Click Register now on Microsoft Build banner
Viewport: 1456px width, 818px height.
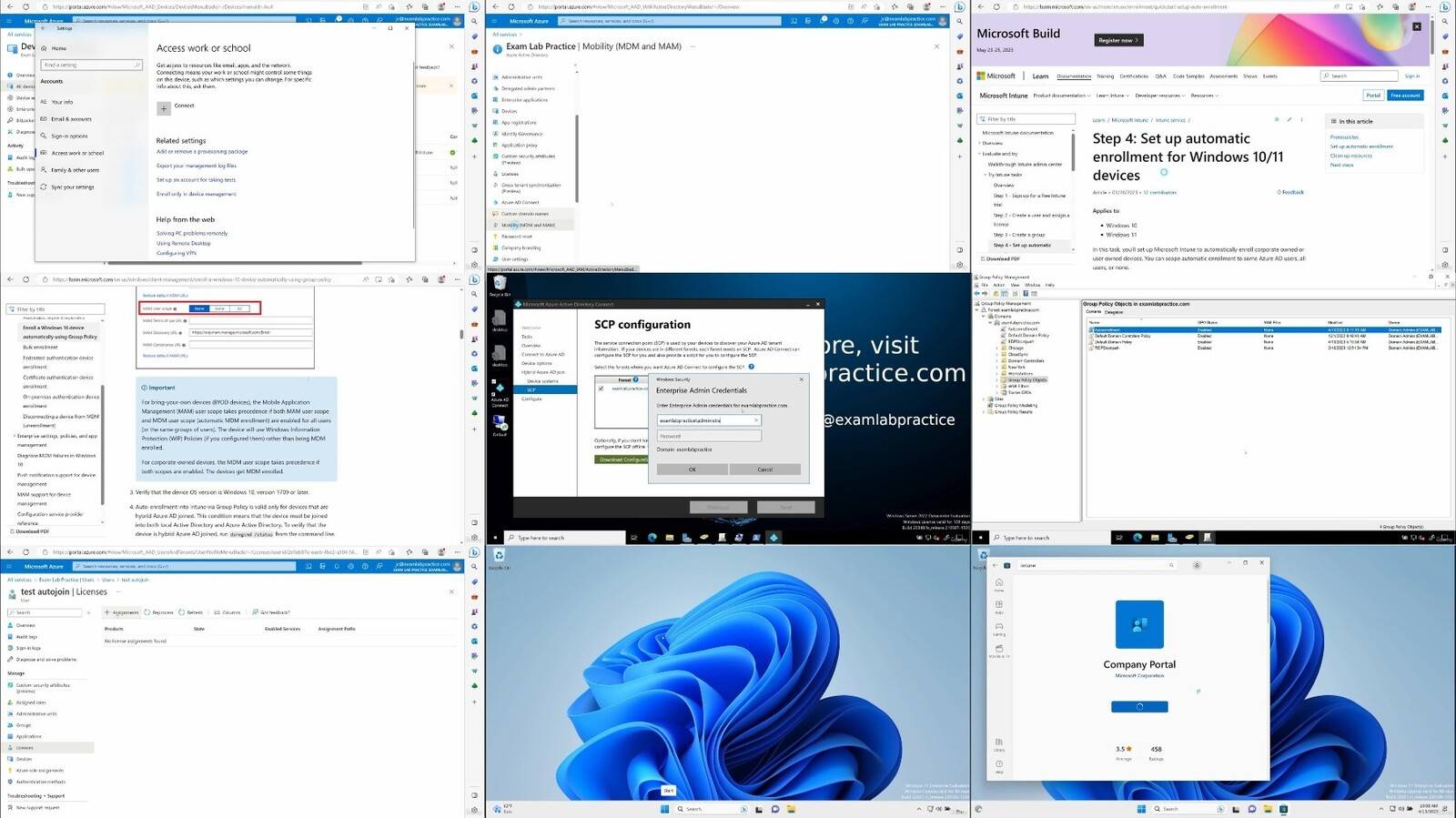(1117, 40)
